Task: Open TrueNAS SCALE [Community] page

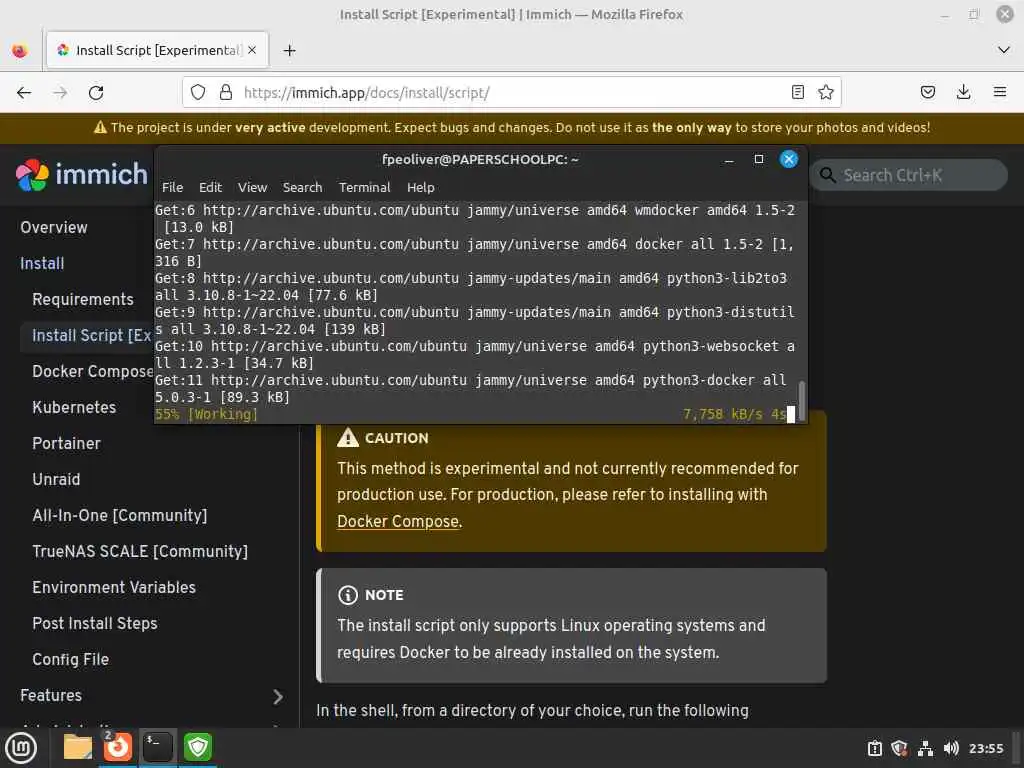Action: [140, 551]
